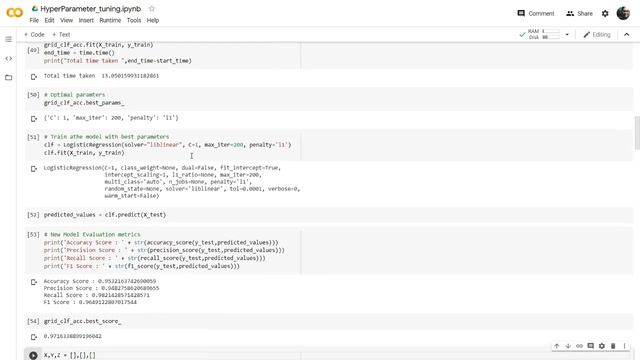This screenshot has height=360, width=640.
Task: Click output icon for best_params_ result
Action: tap(34, 118)
